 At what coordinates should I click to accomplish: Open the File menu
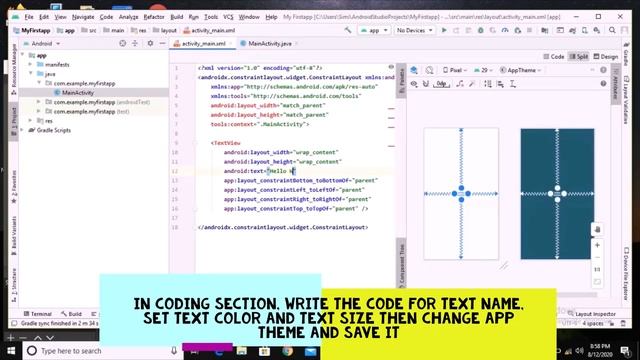tap(29, 17)
